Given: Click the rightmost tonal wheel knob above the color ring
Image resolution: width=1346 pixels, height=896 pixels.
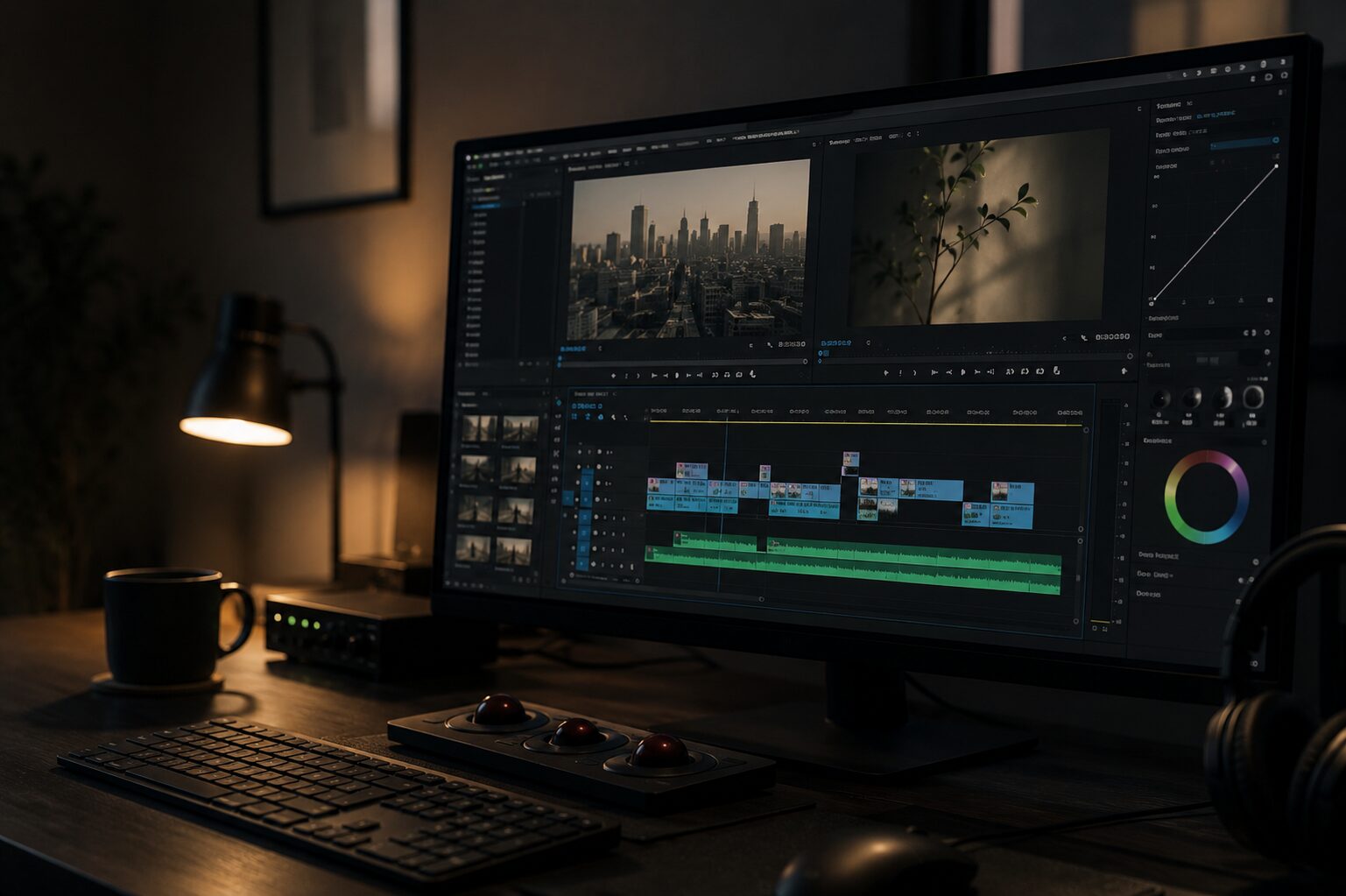Looking at the screenshot, I should coord(1253,398).
